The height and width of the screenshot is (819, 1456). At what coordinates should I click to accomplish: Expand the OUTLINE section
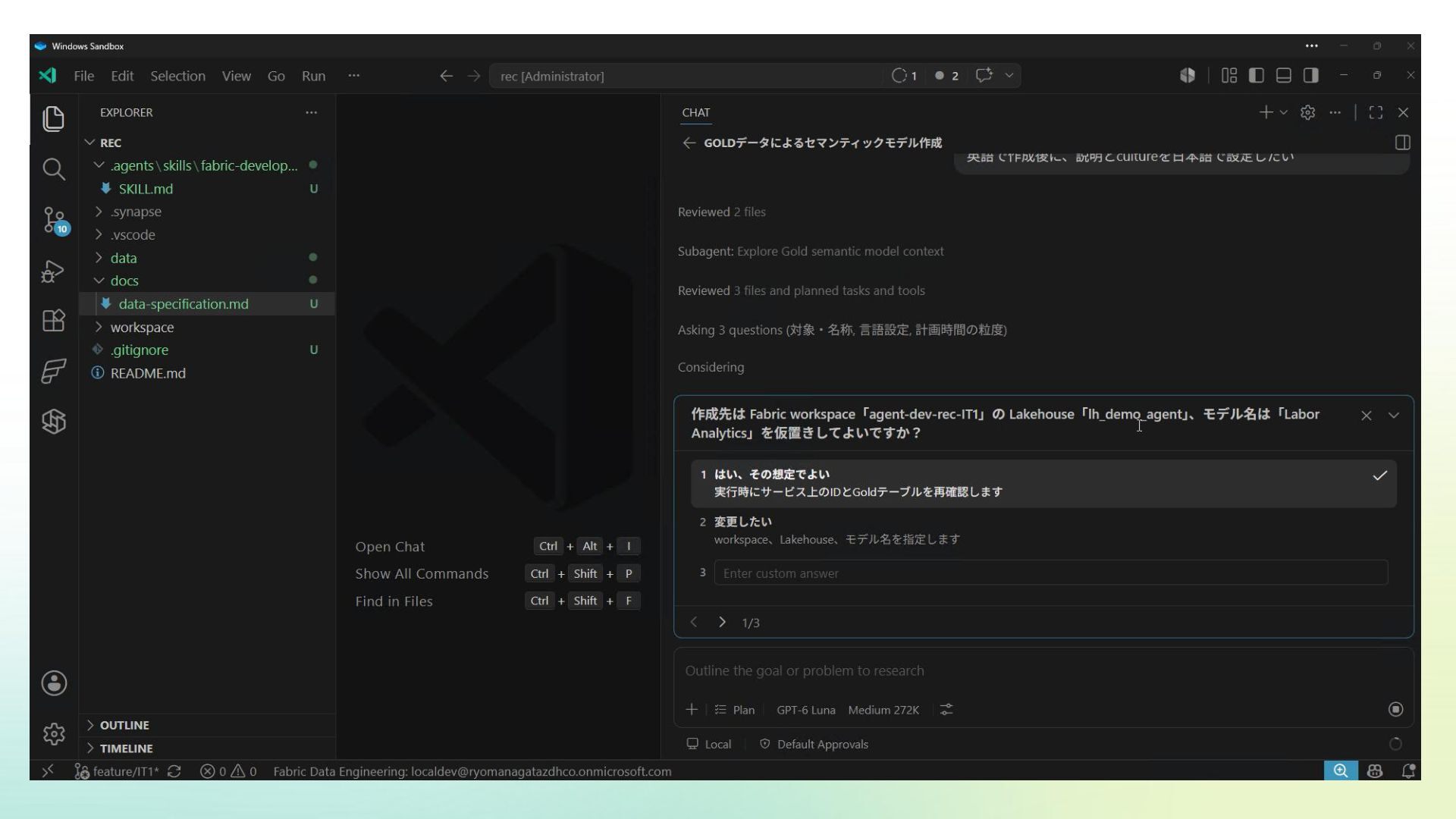click(124, 725)
